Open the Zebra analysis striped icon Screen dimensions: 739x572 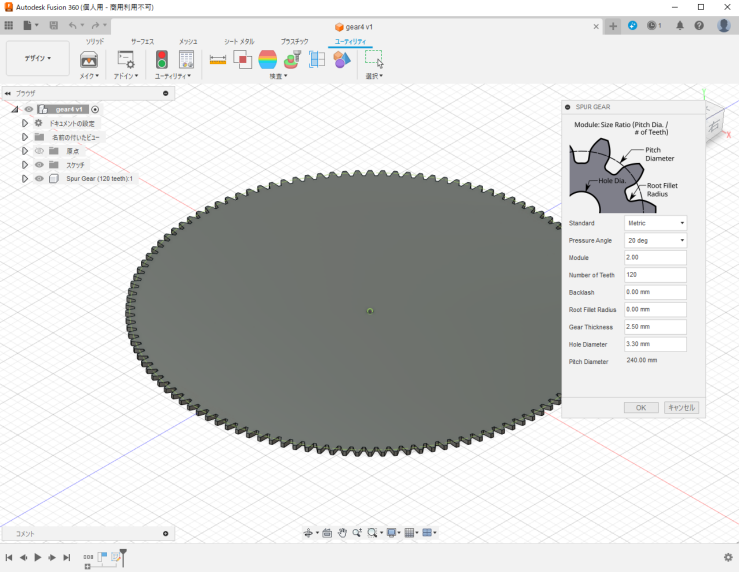267,59
